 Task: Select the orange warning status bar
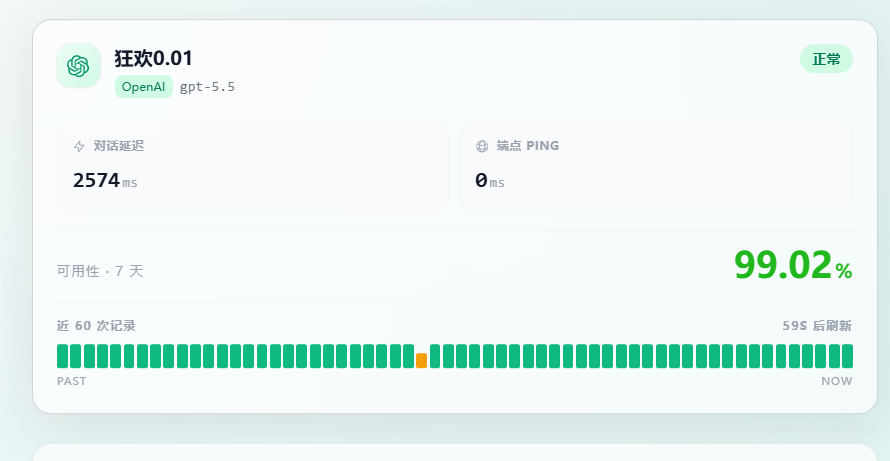pyautogui.click(x=421, y=361)
